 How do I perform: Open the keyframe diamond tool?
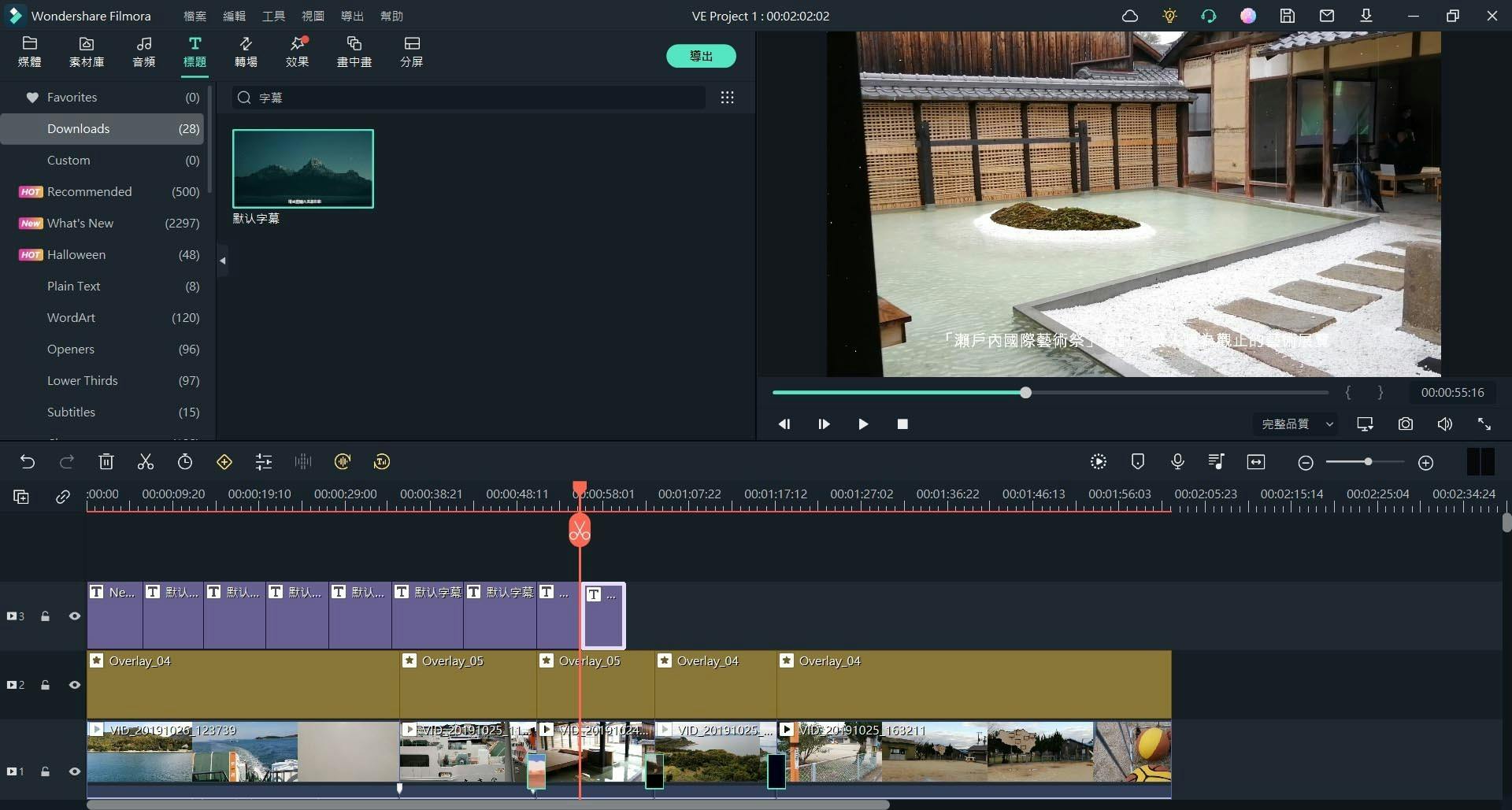point(224,462)
